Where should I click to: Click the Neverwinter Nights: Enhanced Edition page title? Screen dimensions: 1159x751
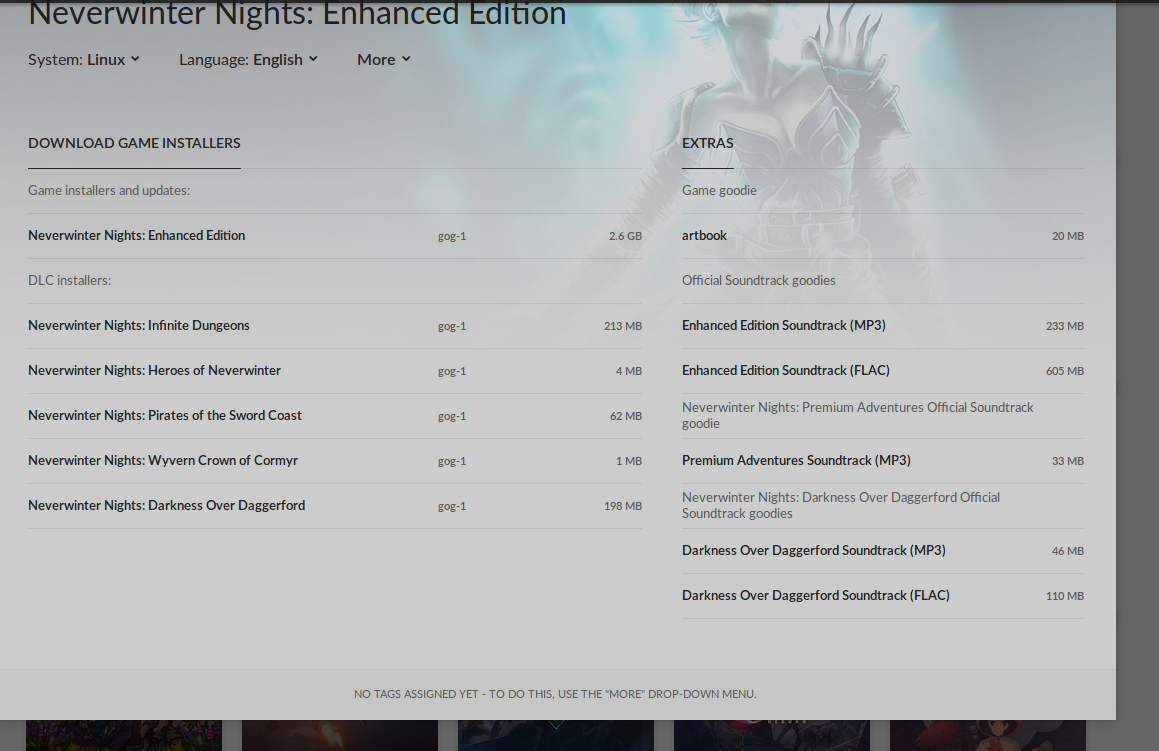(x=297, y=14)
